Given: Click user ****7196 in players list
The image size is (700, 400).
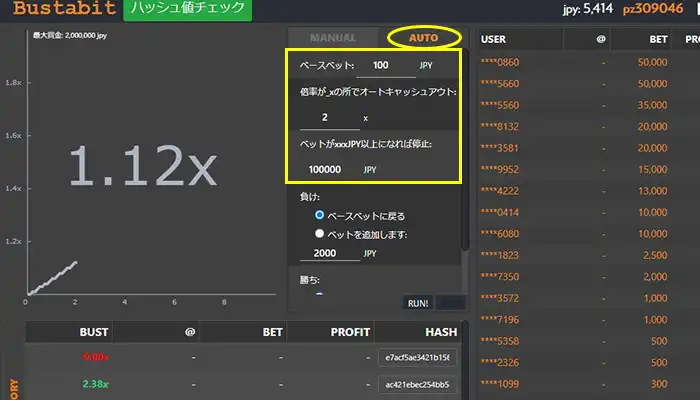Looking at the screenshot, I should pyautogui.click(x=500, y=319).
